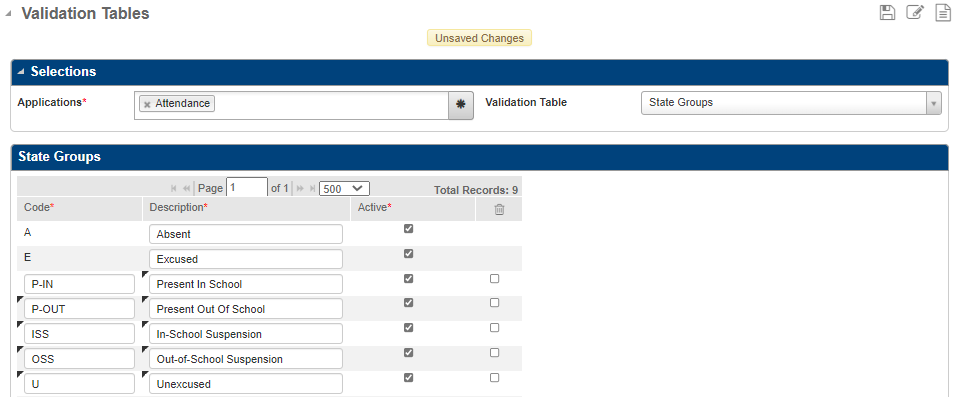The image size is (953, 397).
Task: Open the document page icon
Action: (x=942, y=12)
